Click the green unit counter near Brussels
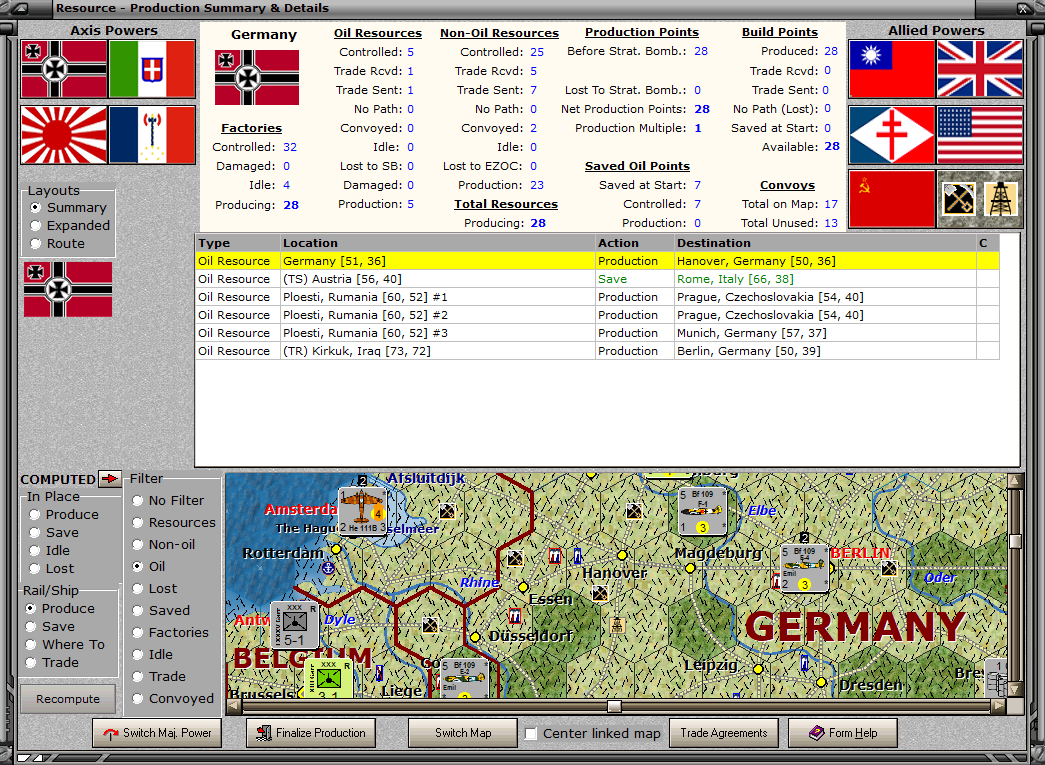 pos(328,678)
